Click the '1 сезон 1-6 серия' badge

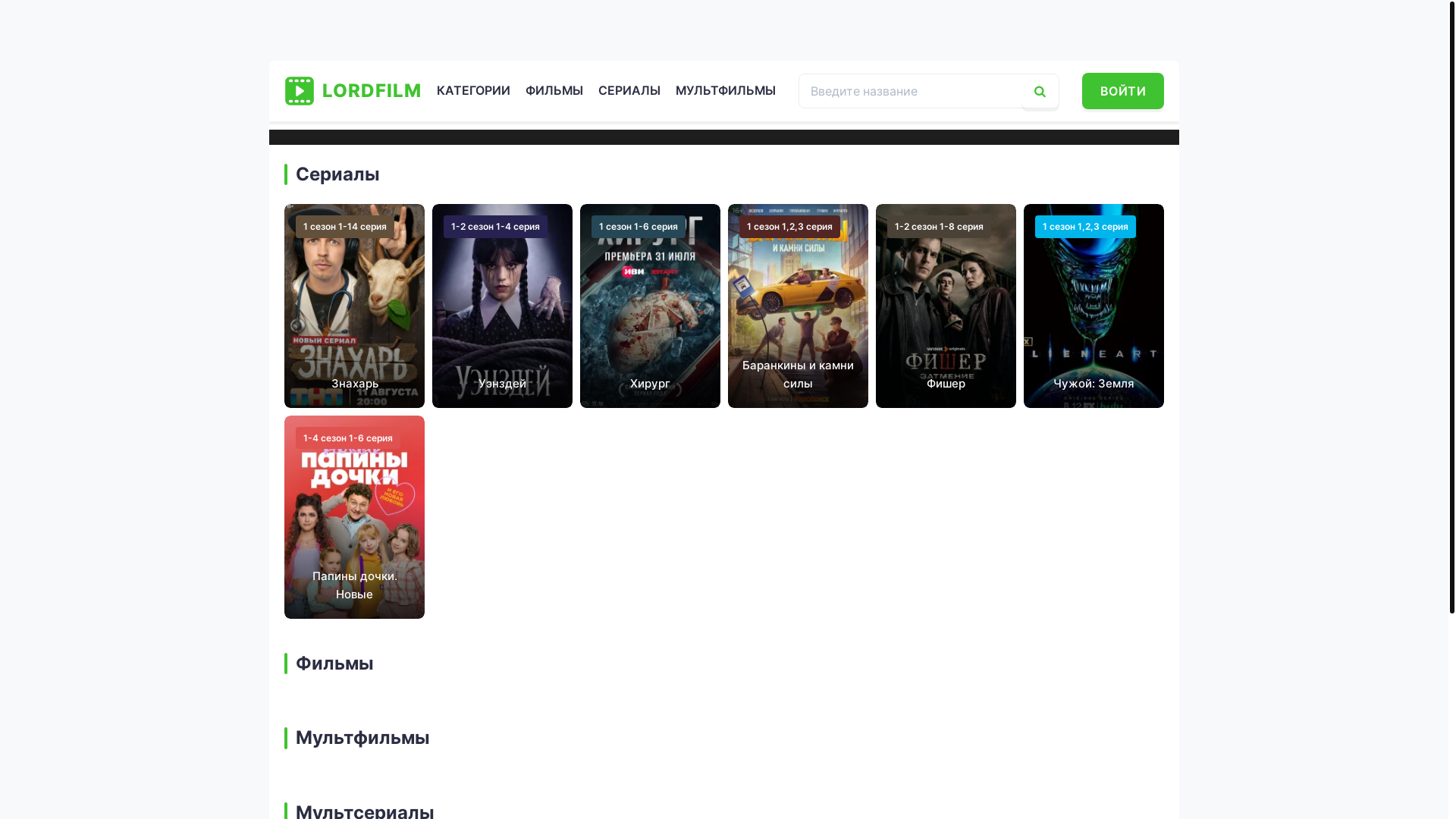[x=639, y=227]
